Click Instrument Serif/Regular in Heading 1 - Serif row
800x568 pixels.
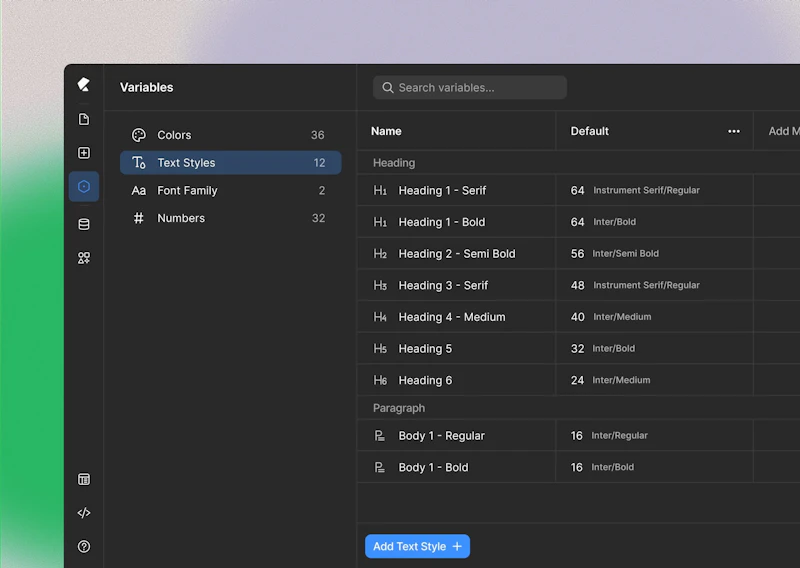pyautogui.click(x=646, y=190)
